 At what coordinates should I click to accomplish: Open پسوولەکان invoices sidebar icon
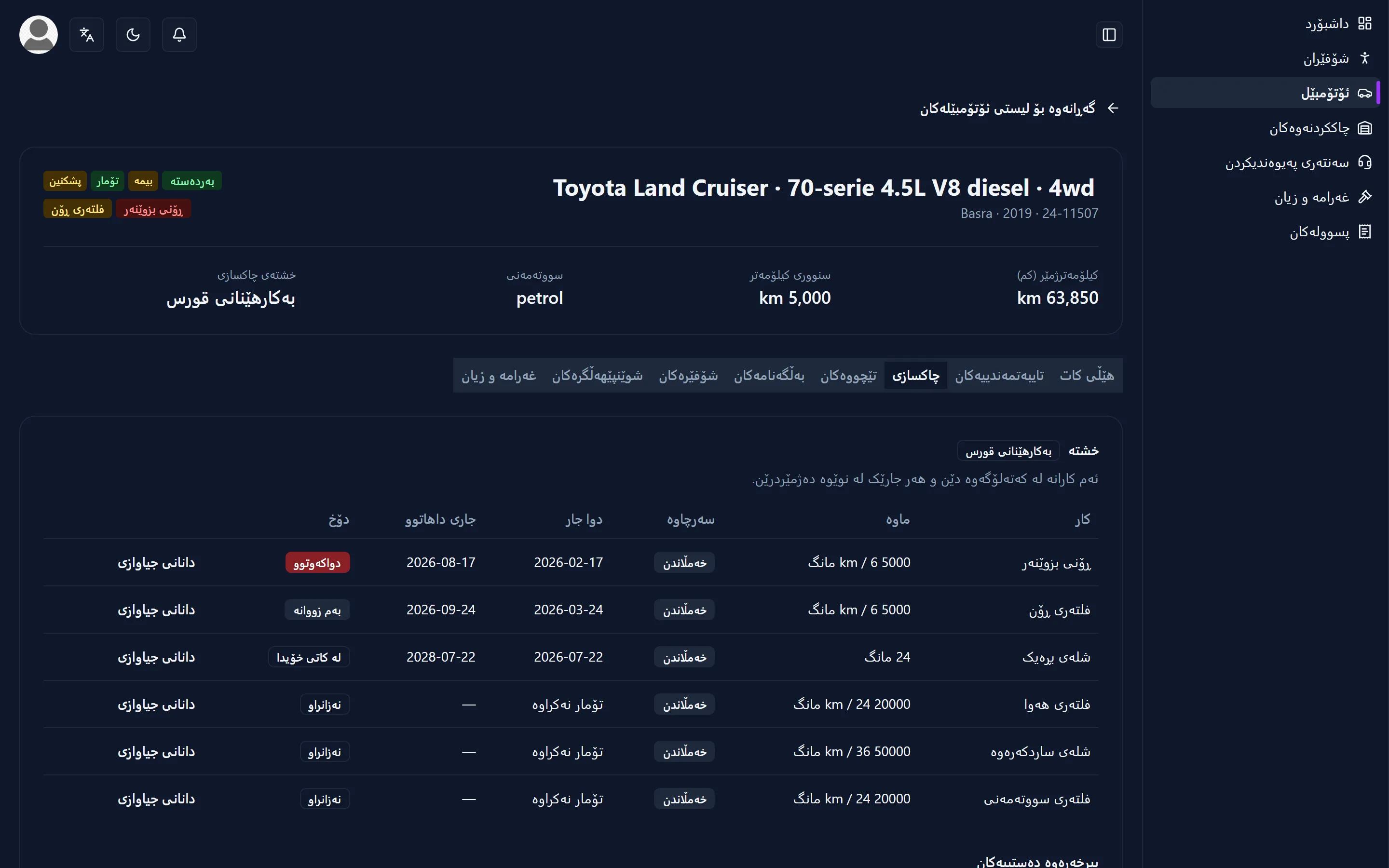pos(1364,232)
